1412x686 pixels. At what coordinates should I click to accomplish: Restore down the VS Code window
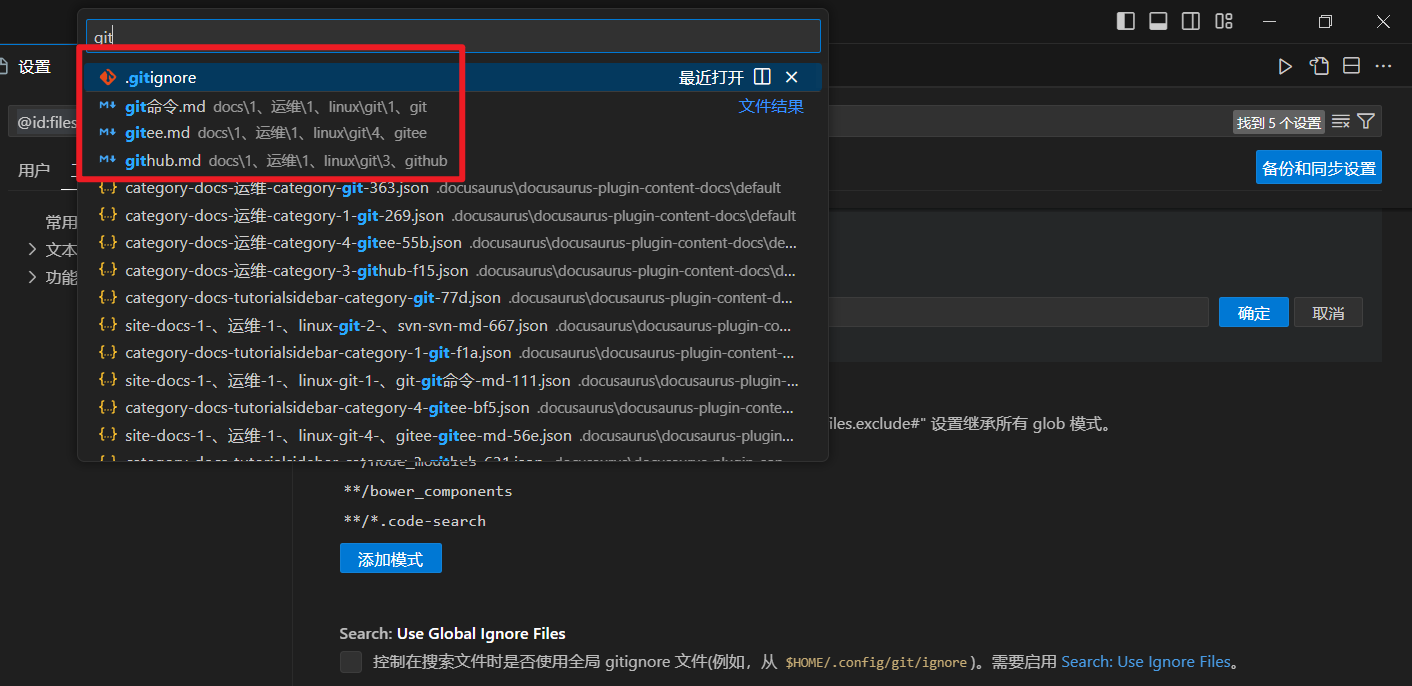1326,21
